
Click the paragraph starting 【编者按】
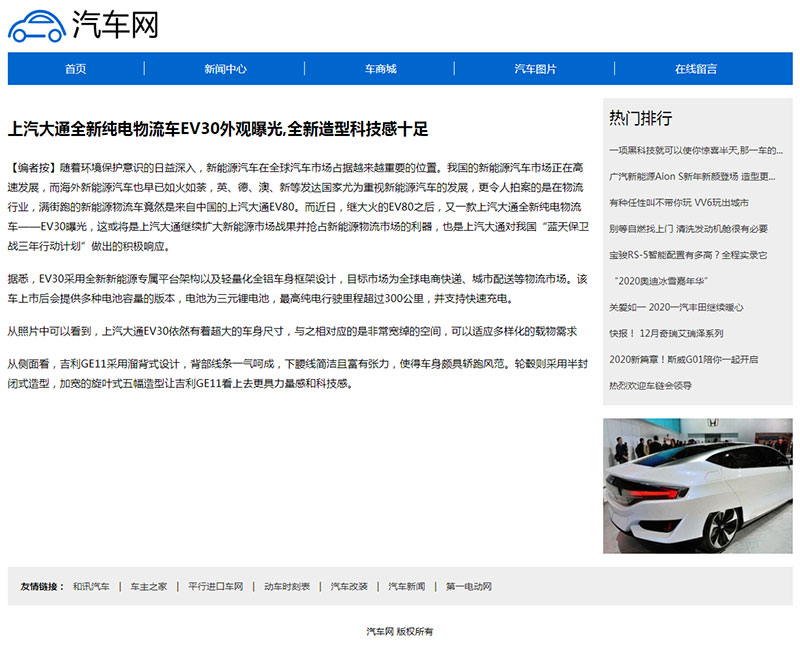[298, 207]
